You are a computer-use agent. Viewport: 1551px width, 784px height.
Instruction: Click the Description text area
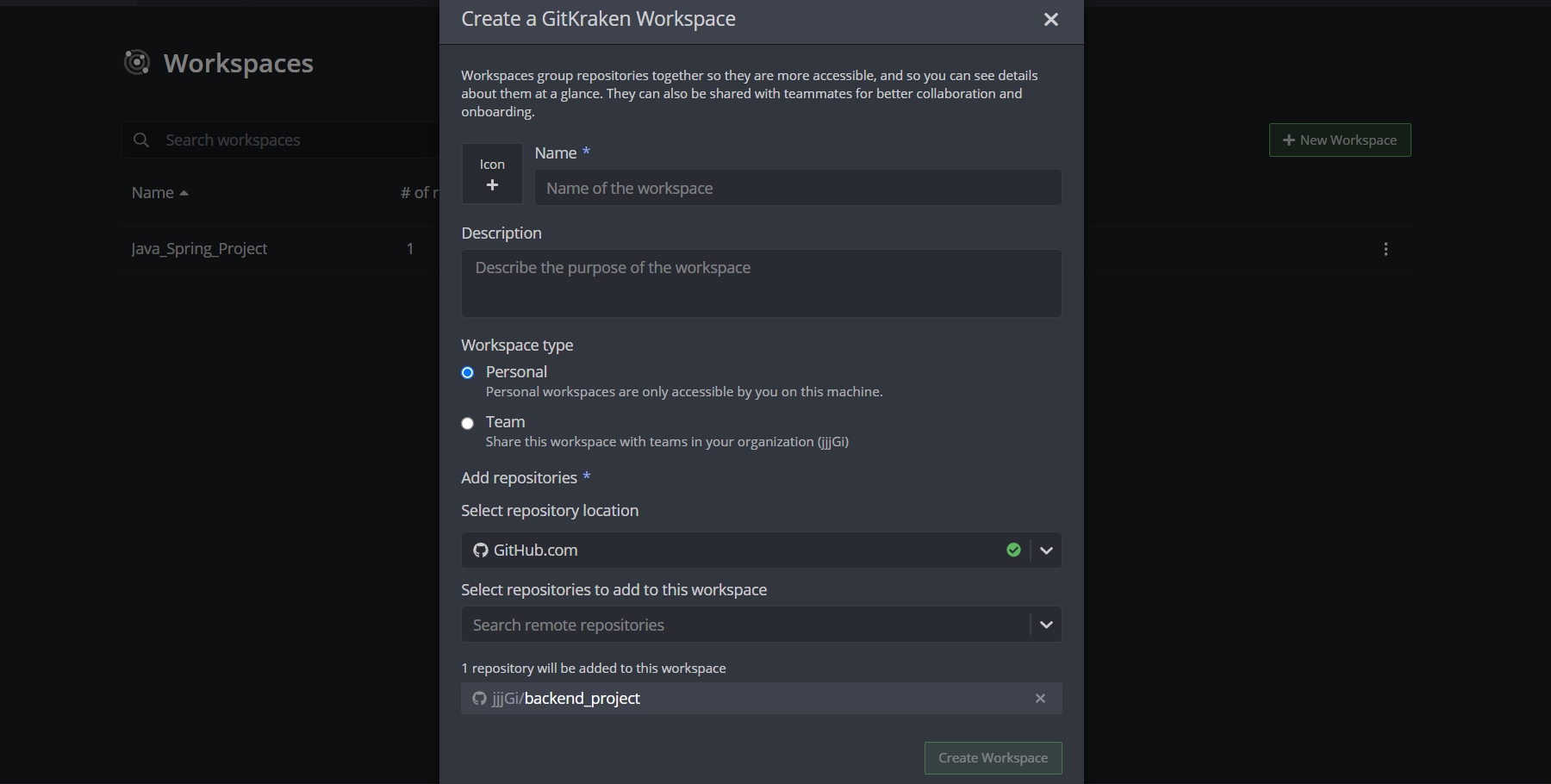click(x=761, y=283)
